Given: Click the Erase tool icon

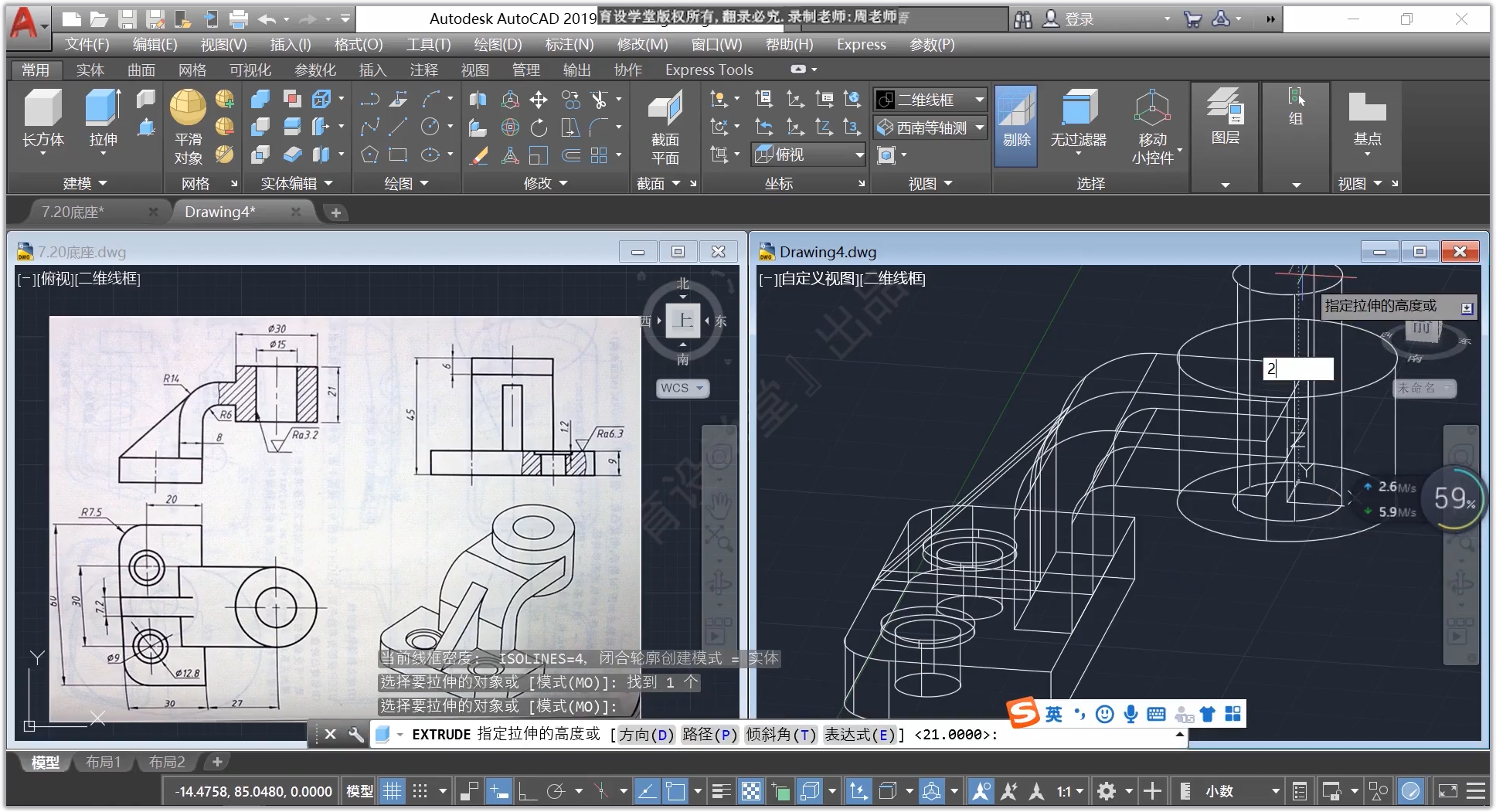Looking at the screenshot, I should click(x=479, y=155).
